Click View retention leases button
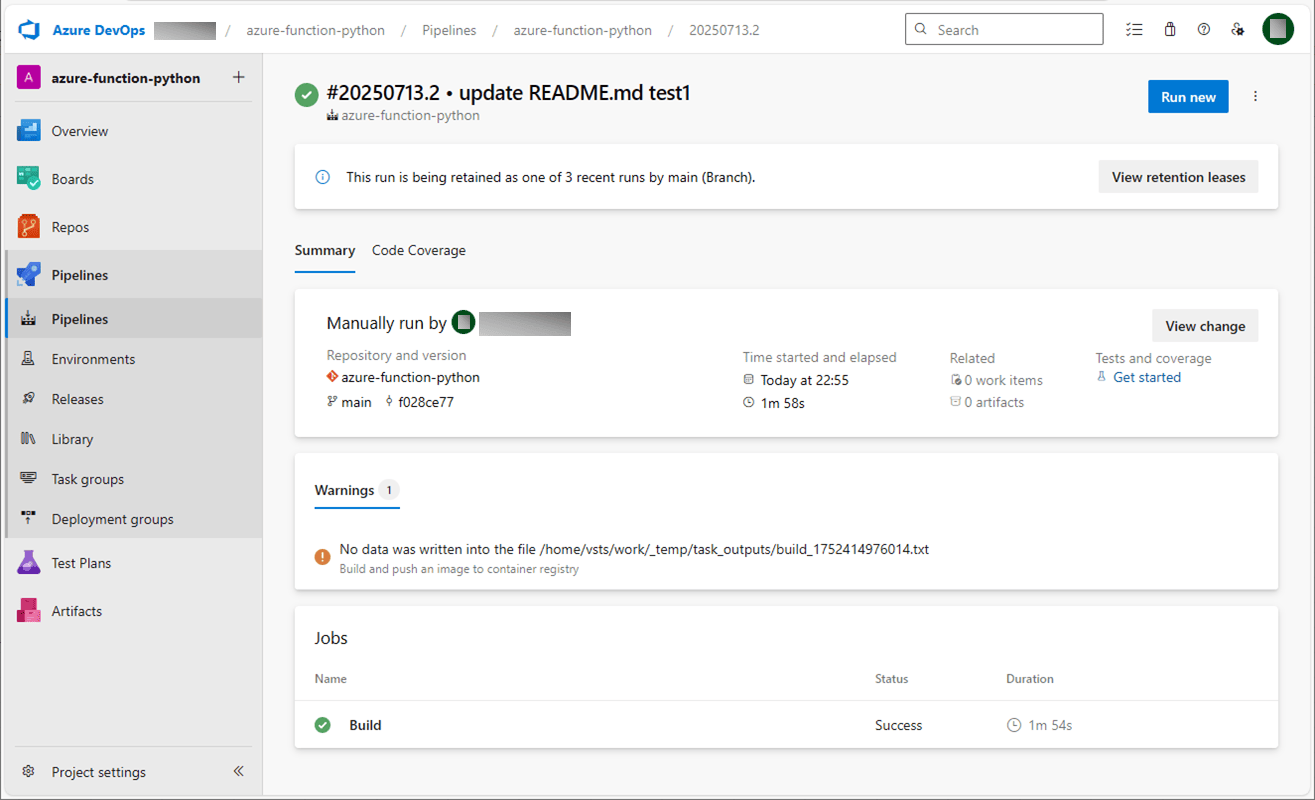The image size is (1315, 800). [x=1178, y=177]
